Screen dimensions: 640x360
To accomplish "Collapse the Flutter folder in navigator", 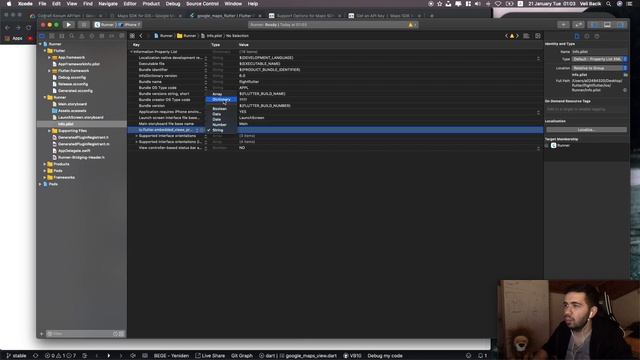I will [x=45, y=51].
